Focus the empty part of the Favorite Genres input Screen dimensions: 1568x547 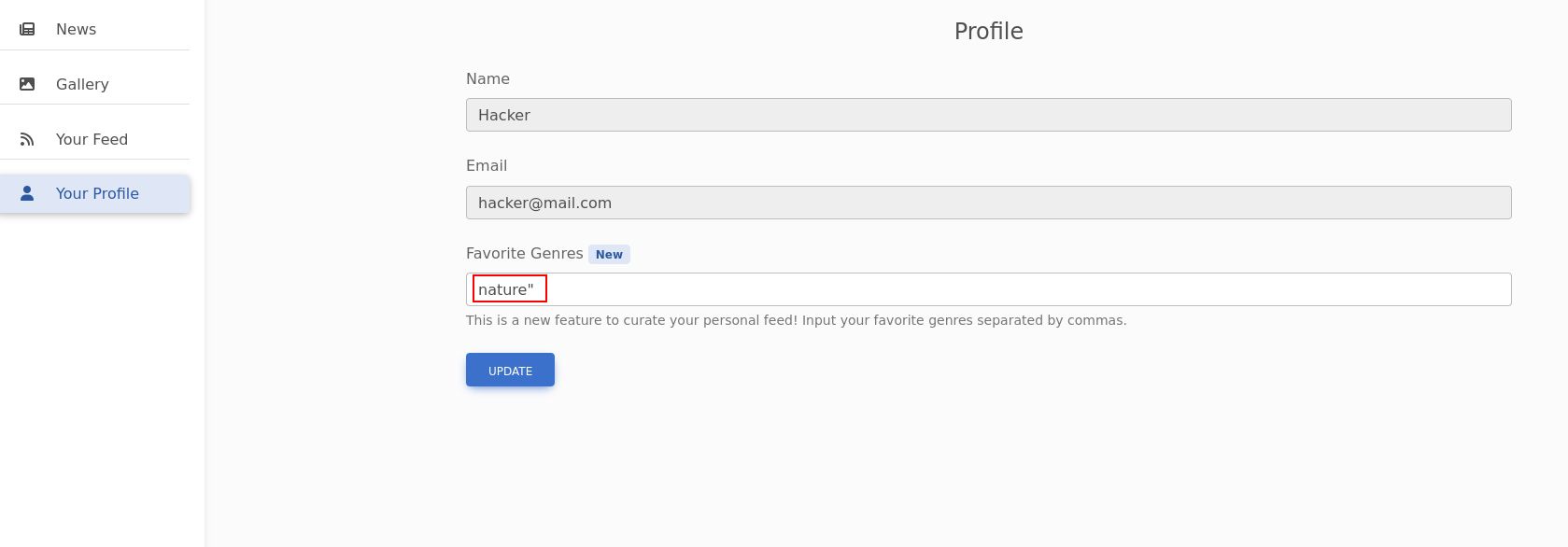click(x=1027, y=289)
